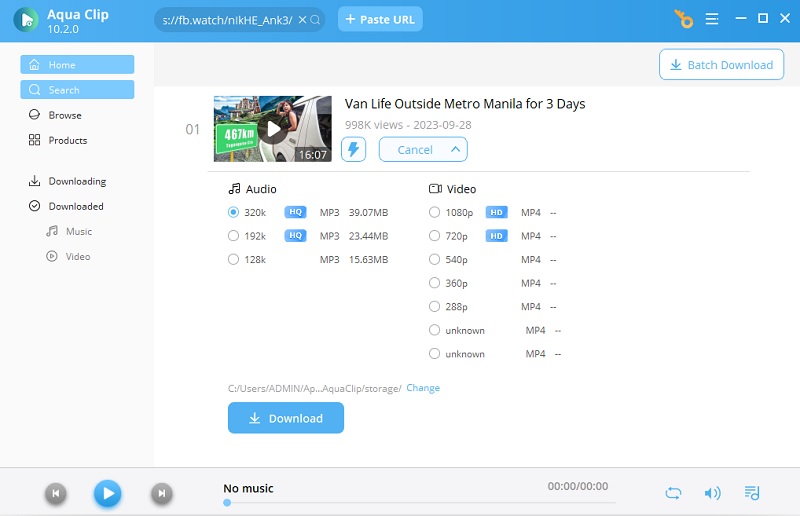This screenshot has width=800, height=516.
Task: Play the Van Life video thumbnail
Action: 272,129
